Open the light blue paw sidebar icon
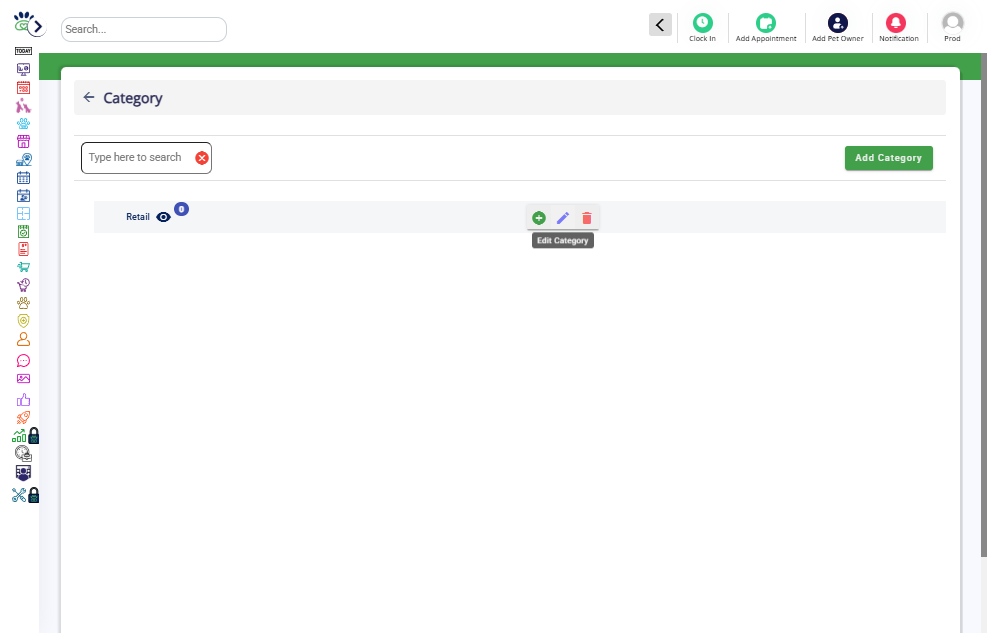Viewport: 987px width, 633px height. 23,123
